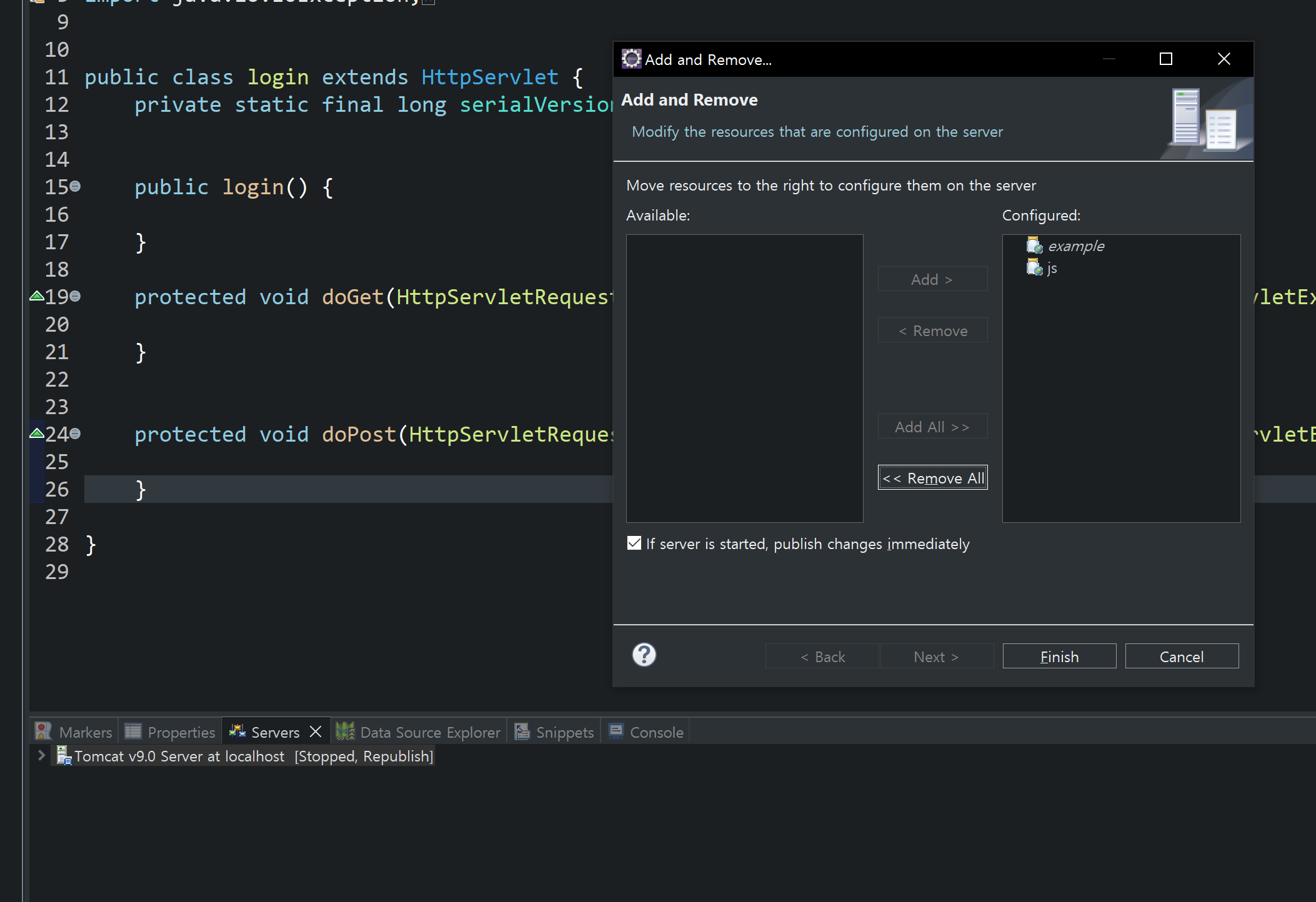Click override marker on doPost line 24

(x=36, y=434)
